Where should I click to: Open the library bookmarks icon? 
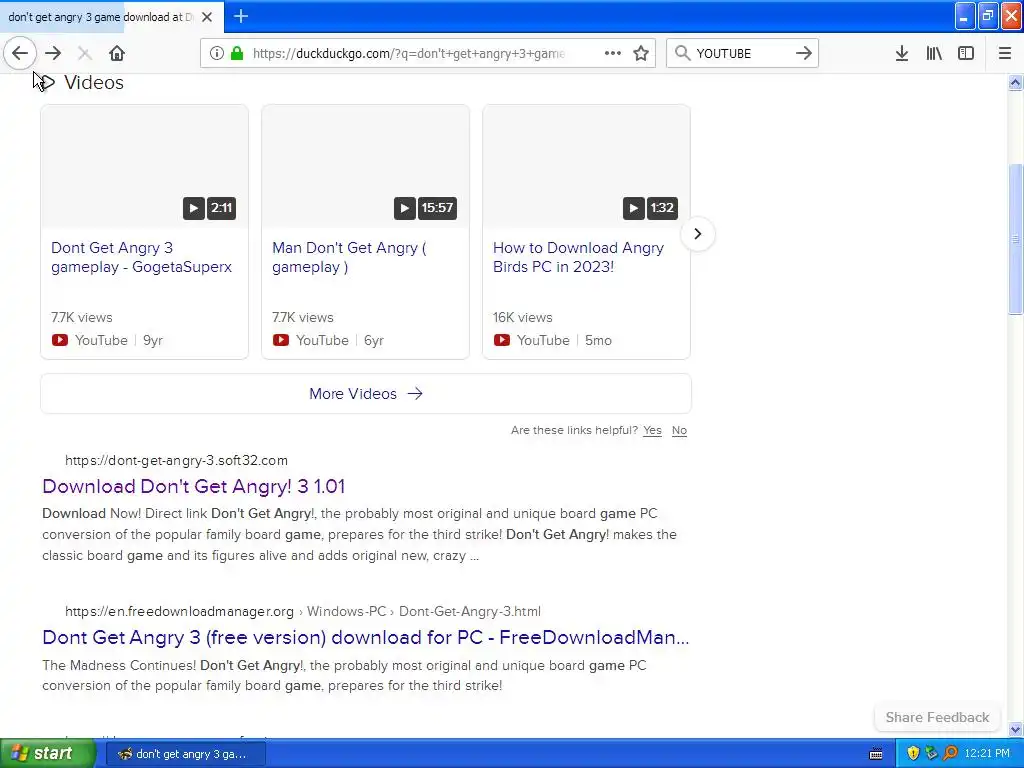[934, 53]
